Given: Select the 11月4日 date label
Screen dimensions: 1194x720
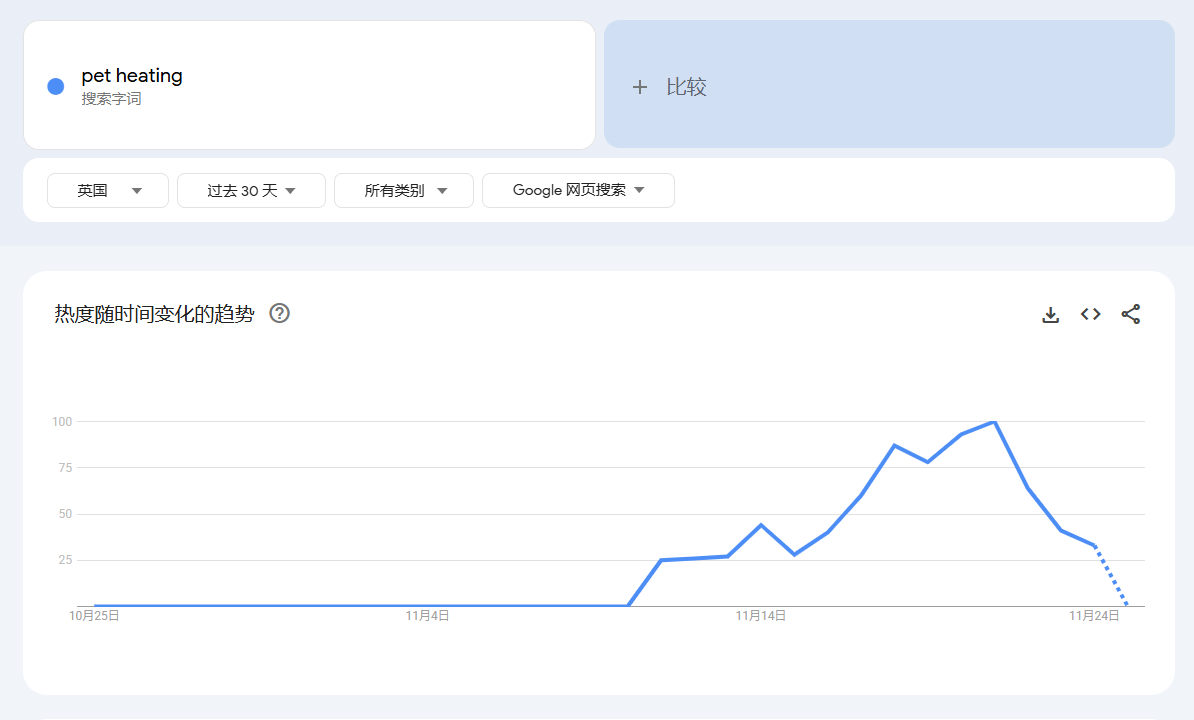Looking at the screenshot, I should [427, 616].
